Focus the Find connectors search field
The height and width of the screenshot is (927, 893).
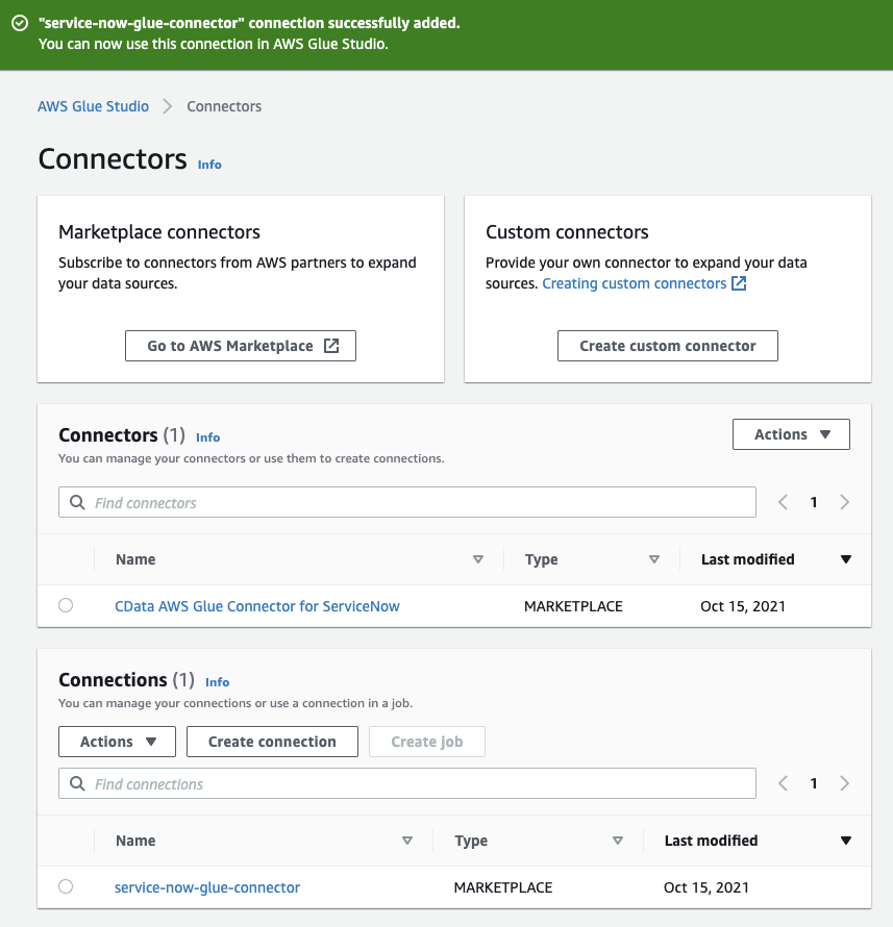pyautogui.click(x=407, y=503)
